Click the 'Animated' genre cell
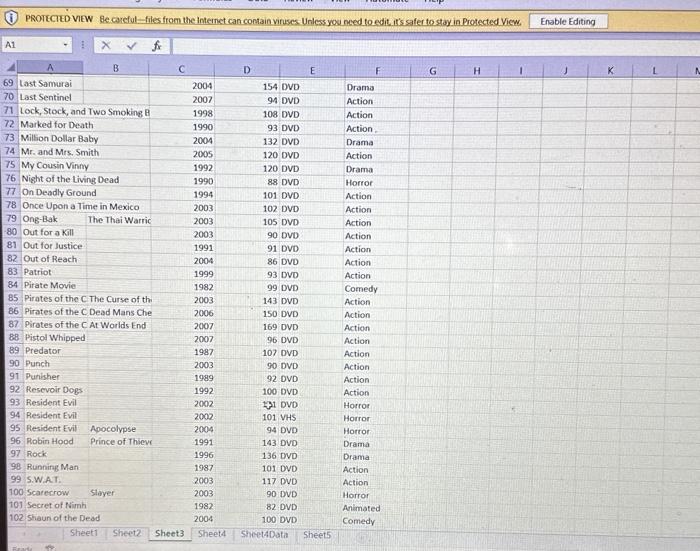The image size is (700, 551). click(x=361, y=508)
